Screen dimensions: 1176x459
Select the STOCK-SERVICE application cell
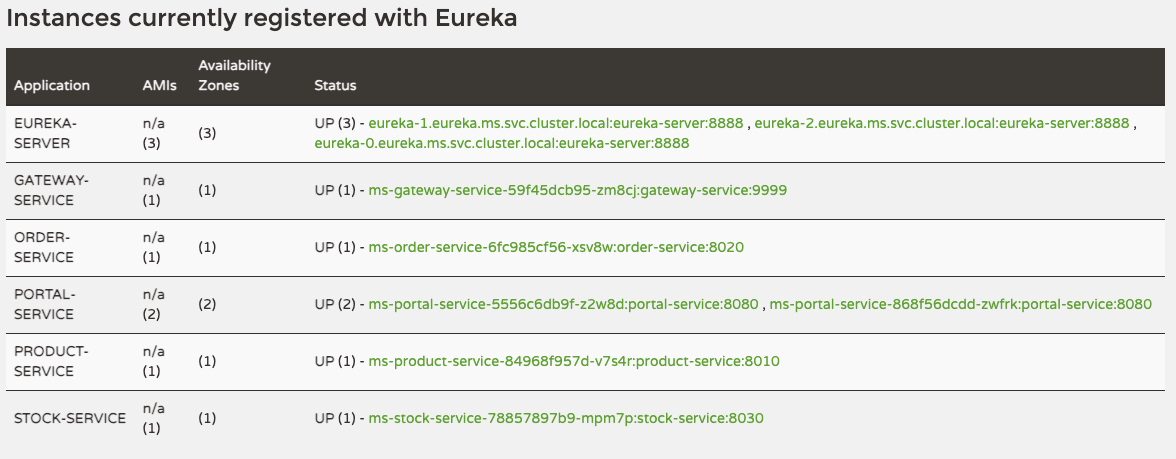click(70, 418)
